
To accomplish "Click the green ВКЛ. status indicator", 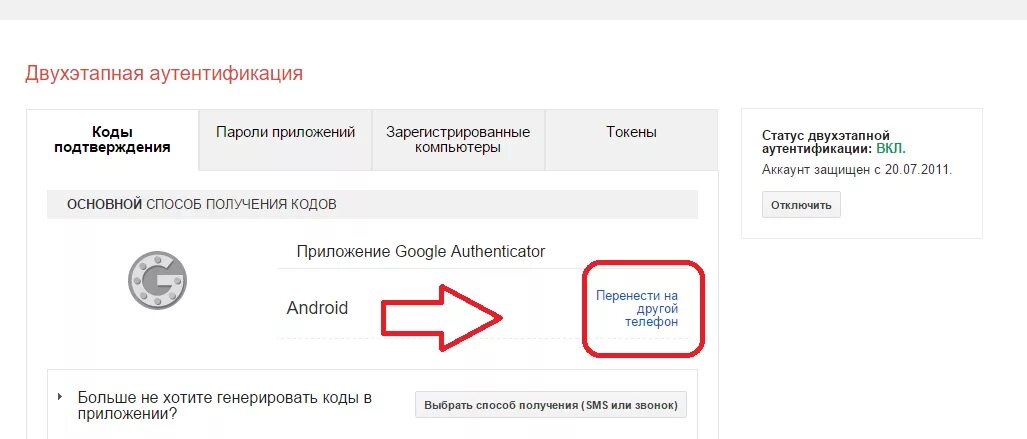I will coord(891,149).
